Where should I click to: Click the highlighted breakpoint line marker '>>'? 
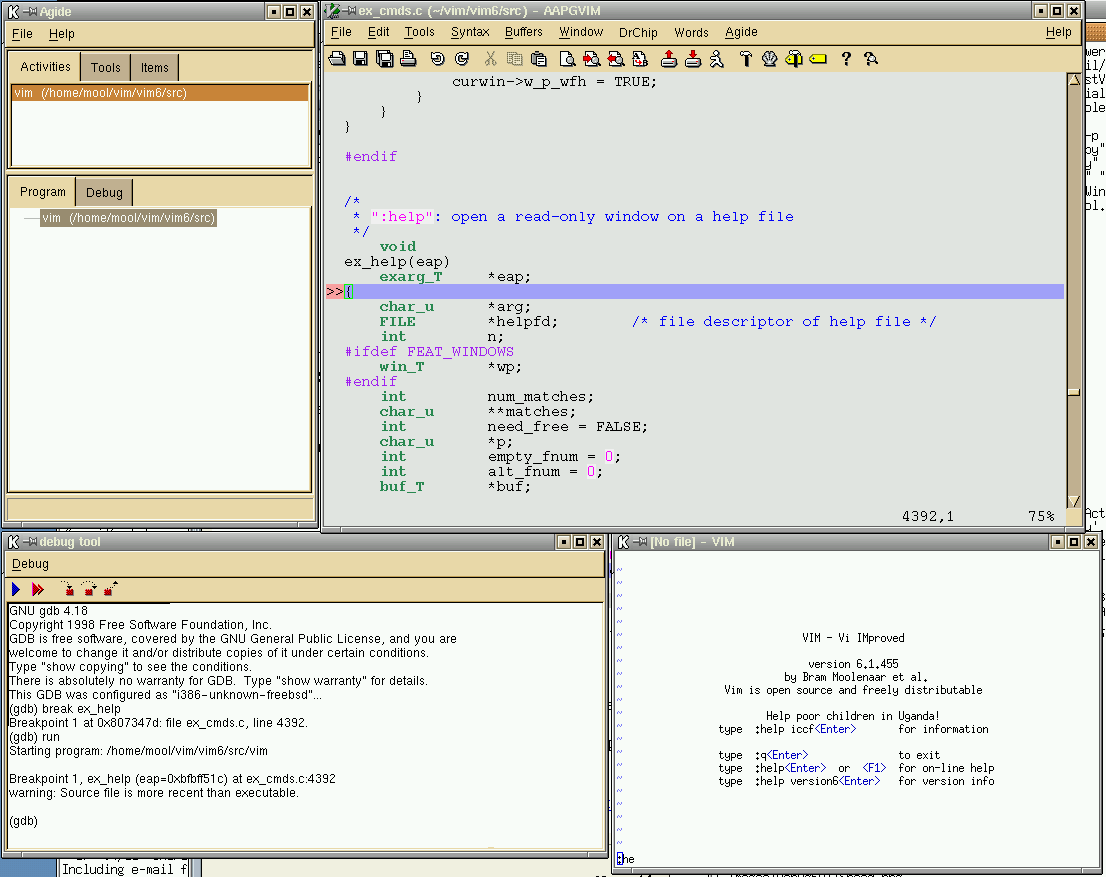pyautogui.click(x=334, y=291)
